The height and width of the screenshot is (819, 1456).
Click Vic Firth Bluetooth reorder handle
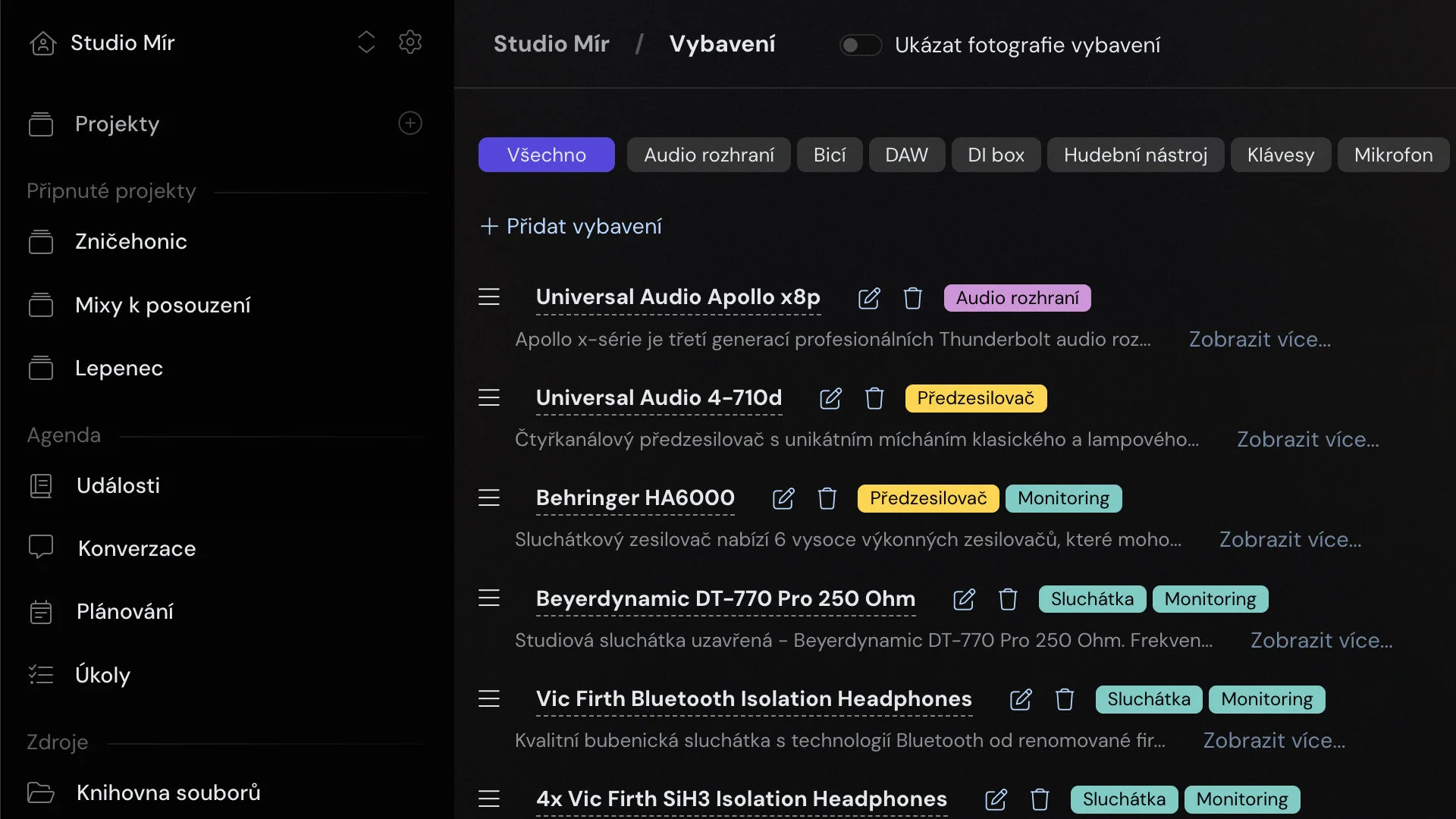(489, 698)
